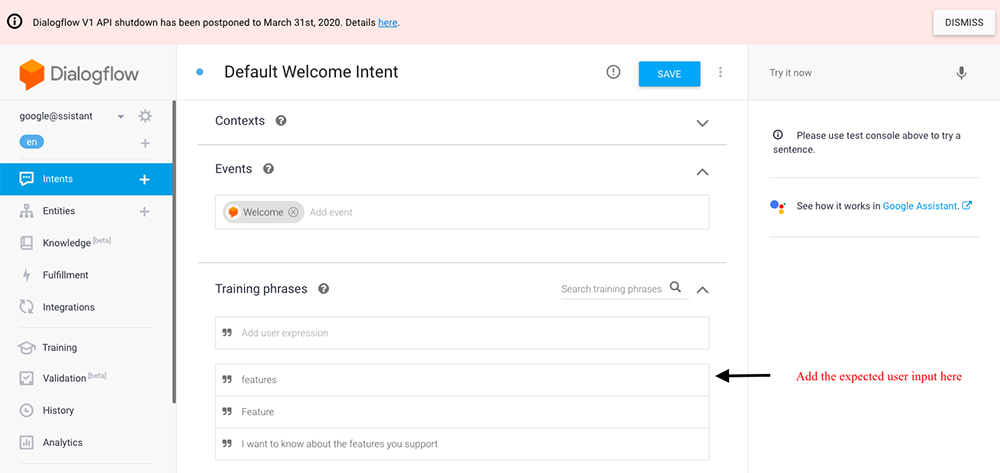Click the intent warning exclamation icon
Screen dimensions: 1000x473
tap(613, 72)
